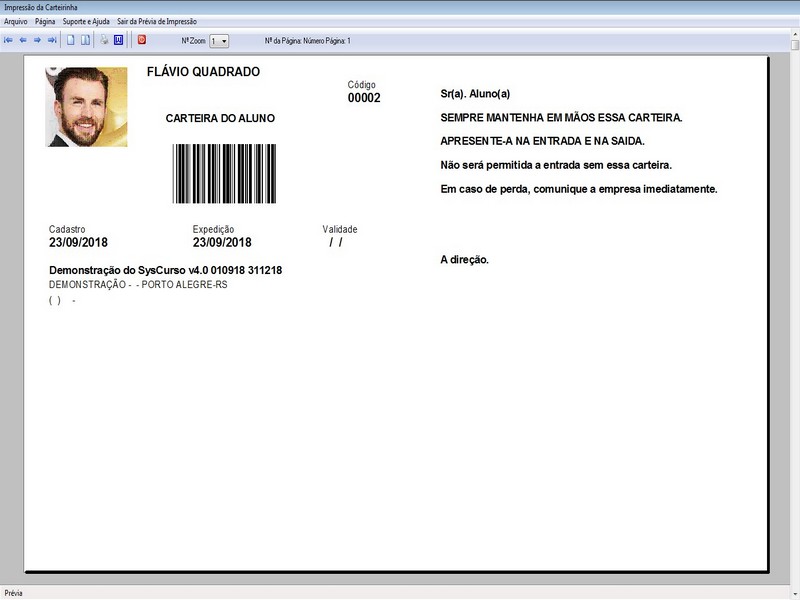Click the name FLÁVIO QUADRADO

pyautogui.click(x=203, y=72)
